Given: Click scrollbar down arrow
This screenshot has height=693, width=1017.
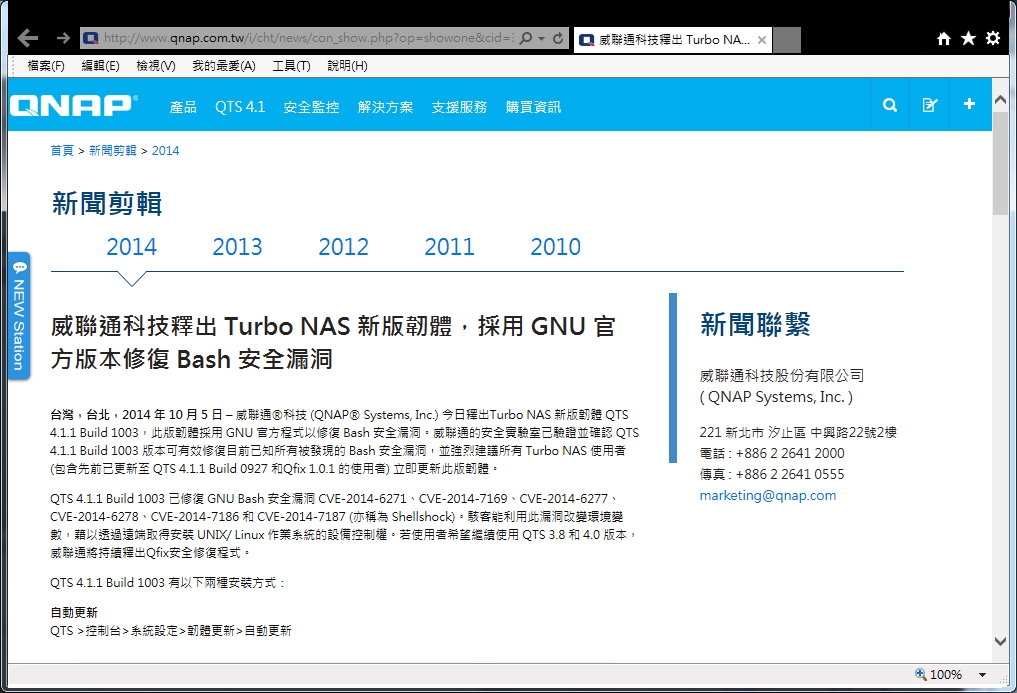Looking at the screenshot, I should 1000,641.
